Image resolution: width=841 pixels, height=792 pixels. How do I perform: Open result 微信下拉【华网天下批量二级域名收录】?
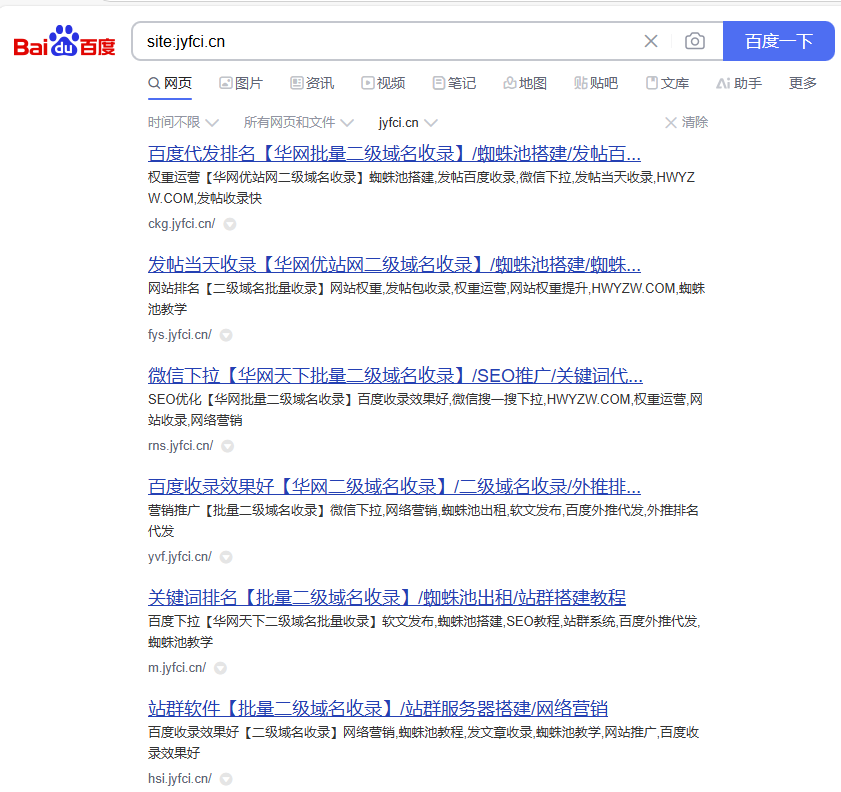click(395, 376)
